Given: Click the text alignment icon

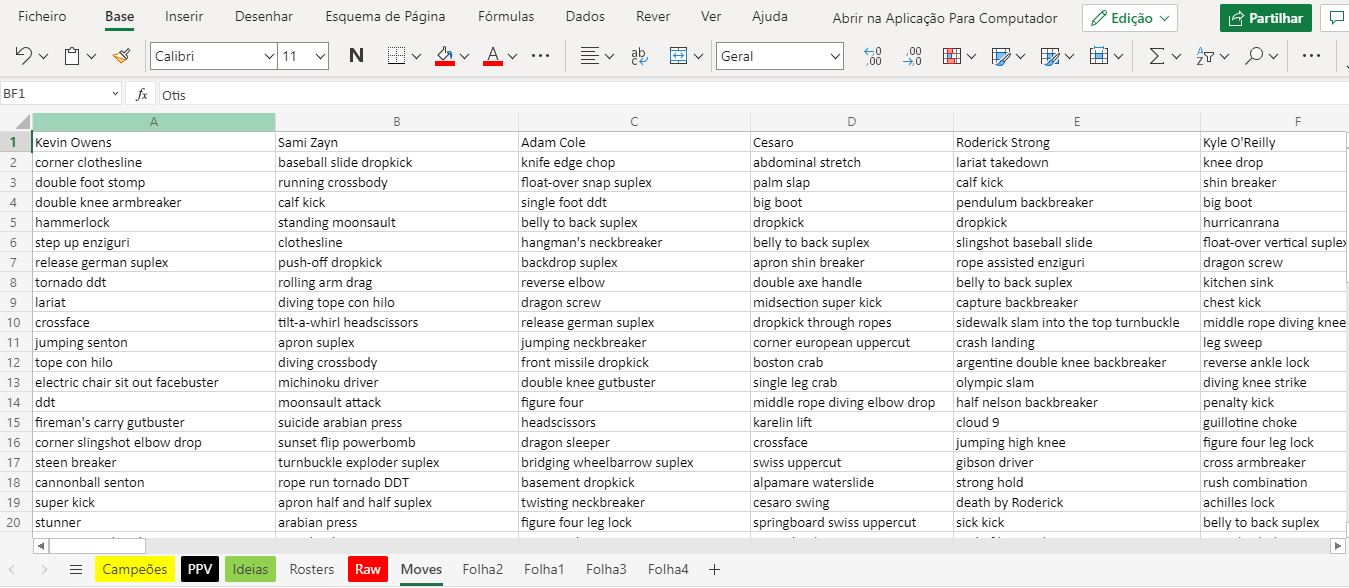Looking at the screenshot, I should pos(591,56).
